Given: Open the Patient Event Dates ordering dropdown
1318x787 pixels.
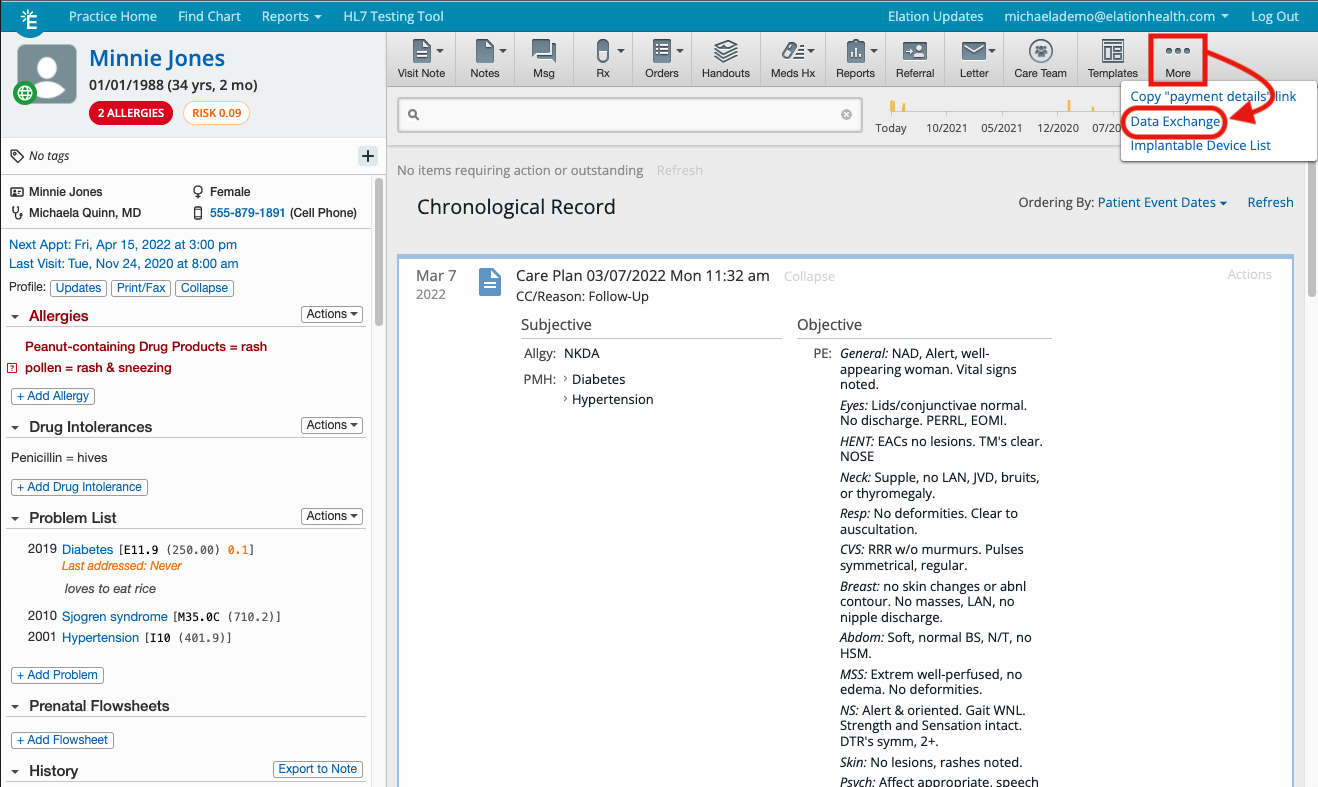Looking at the screenshot, I should coord(1159,202).
